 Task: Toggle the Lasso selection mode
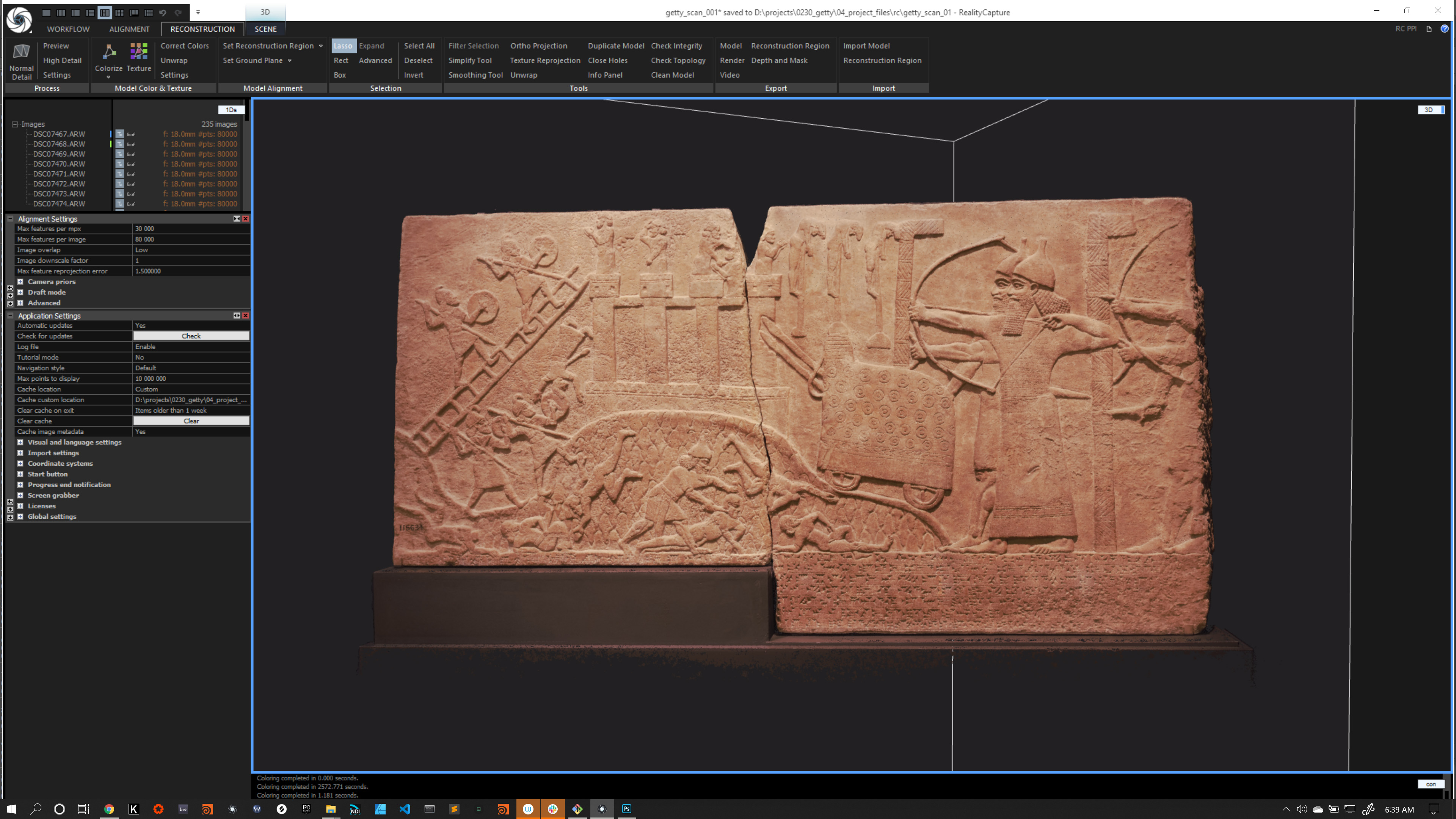[342, 46]
